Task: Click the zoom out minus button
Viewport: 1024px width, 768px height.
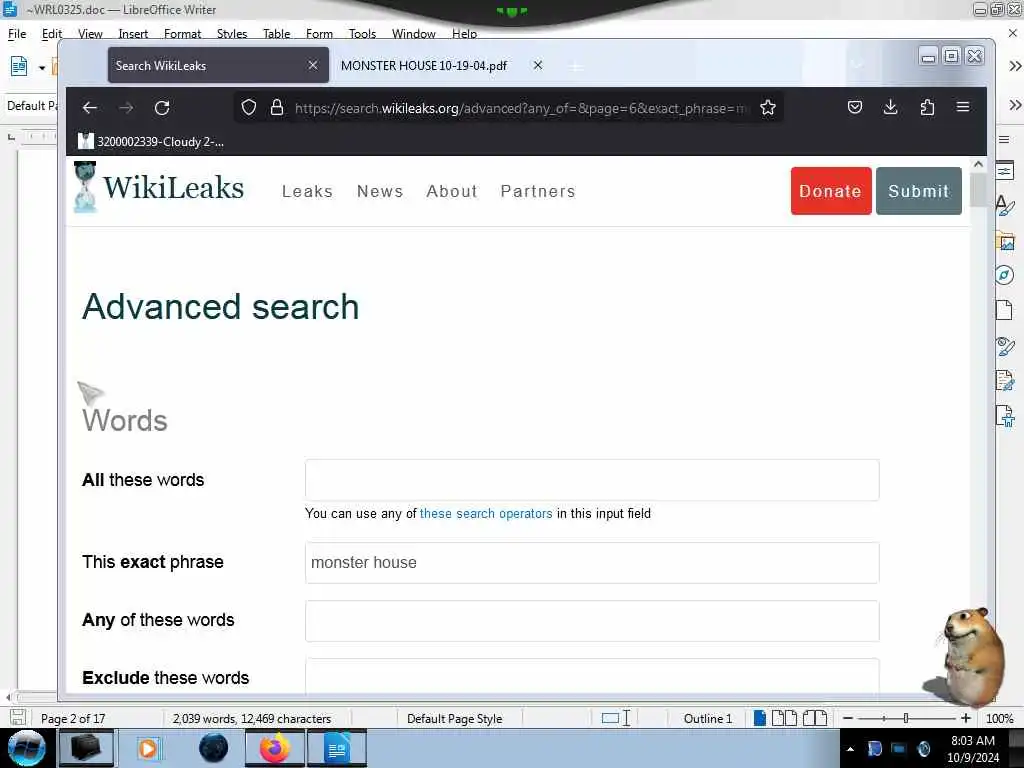Action: pyautogui.click(x=848, y=718)
